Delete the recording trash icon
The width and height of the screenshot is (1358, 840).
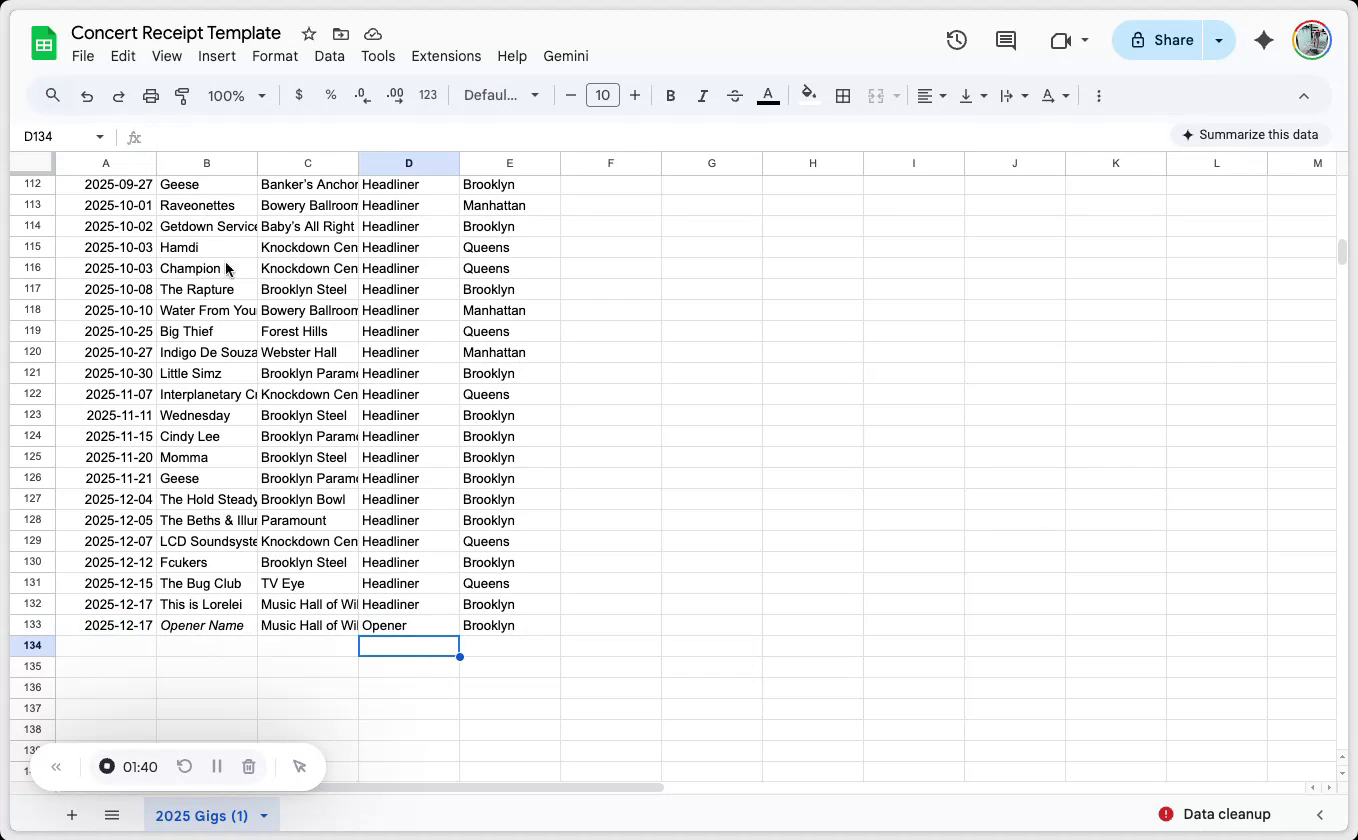click(249, 767)
